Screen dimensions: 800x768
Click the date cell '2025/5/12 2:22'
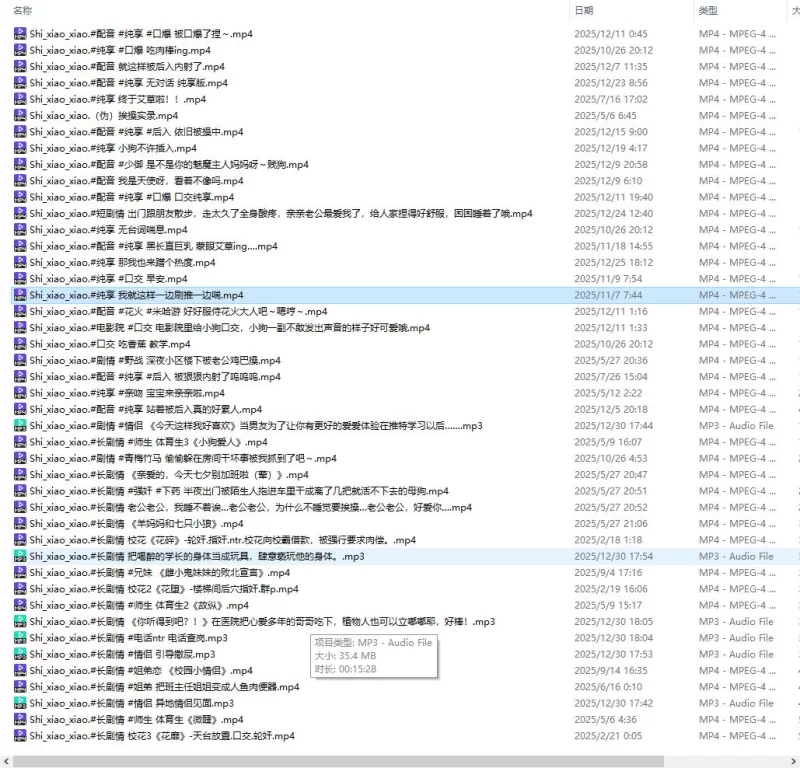tap(608, 393)
